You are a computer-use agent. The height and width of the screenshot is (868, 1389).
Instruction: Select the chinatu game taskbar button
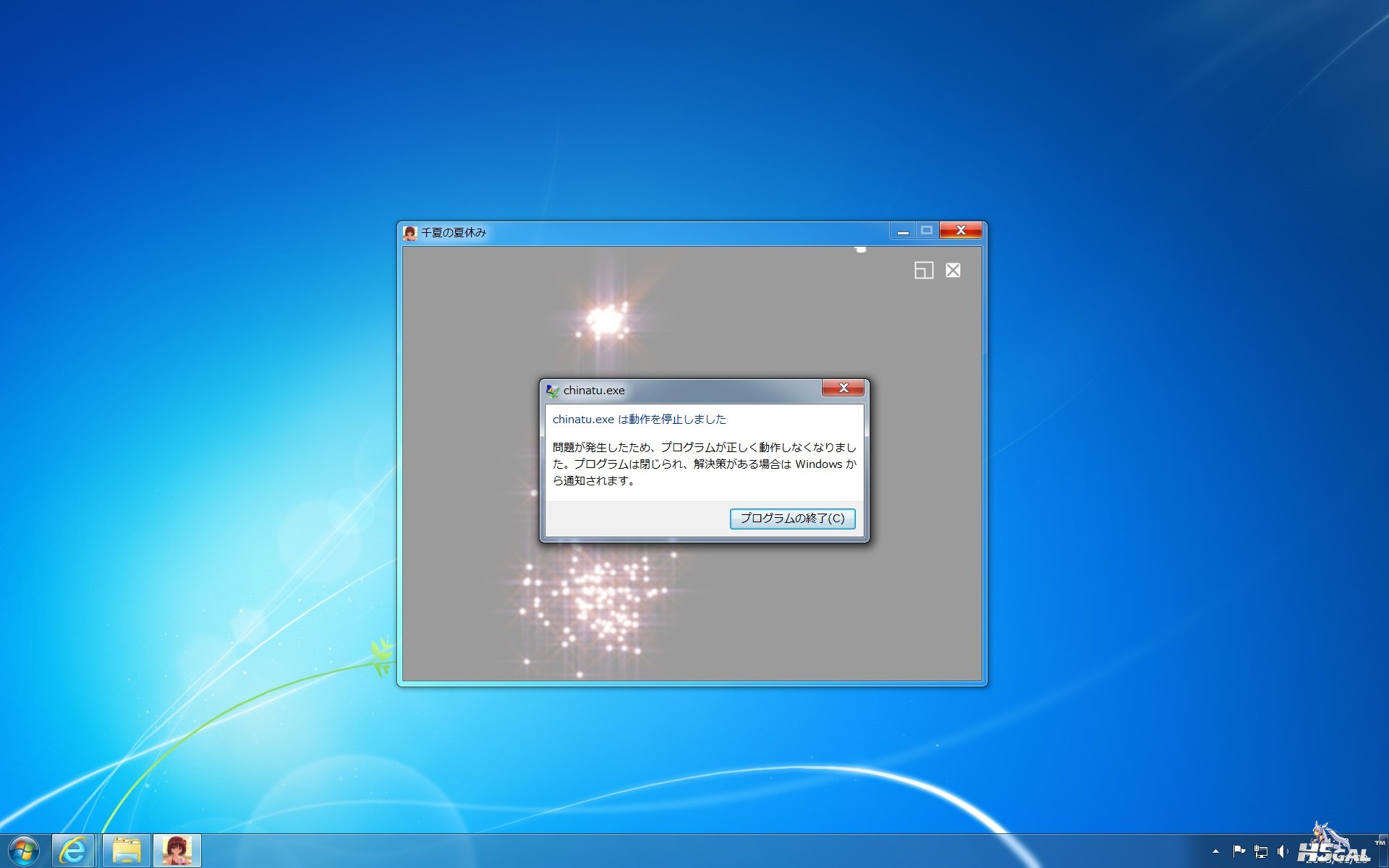click(x=177, y=851)
